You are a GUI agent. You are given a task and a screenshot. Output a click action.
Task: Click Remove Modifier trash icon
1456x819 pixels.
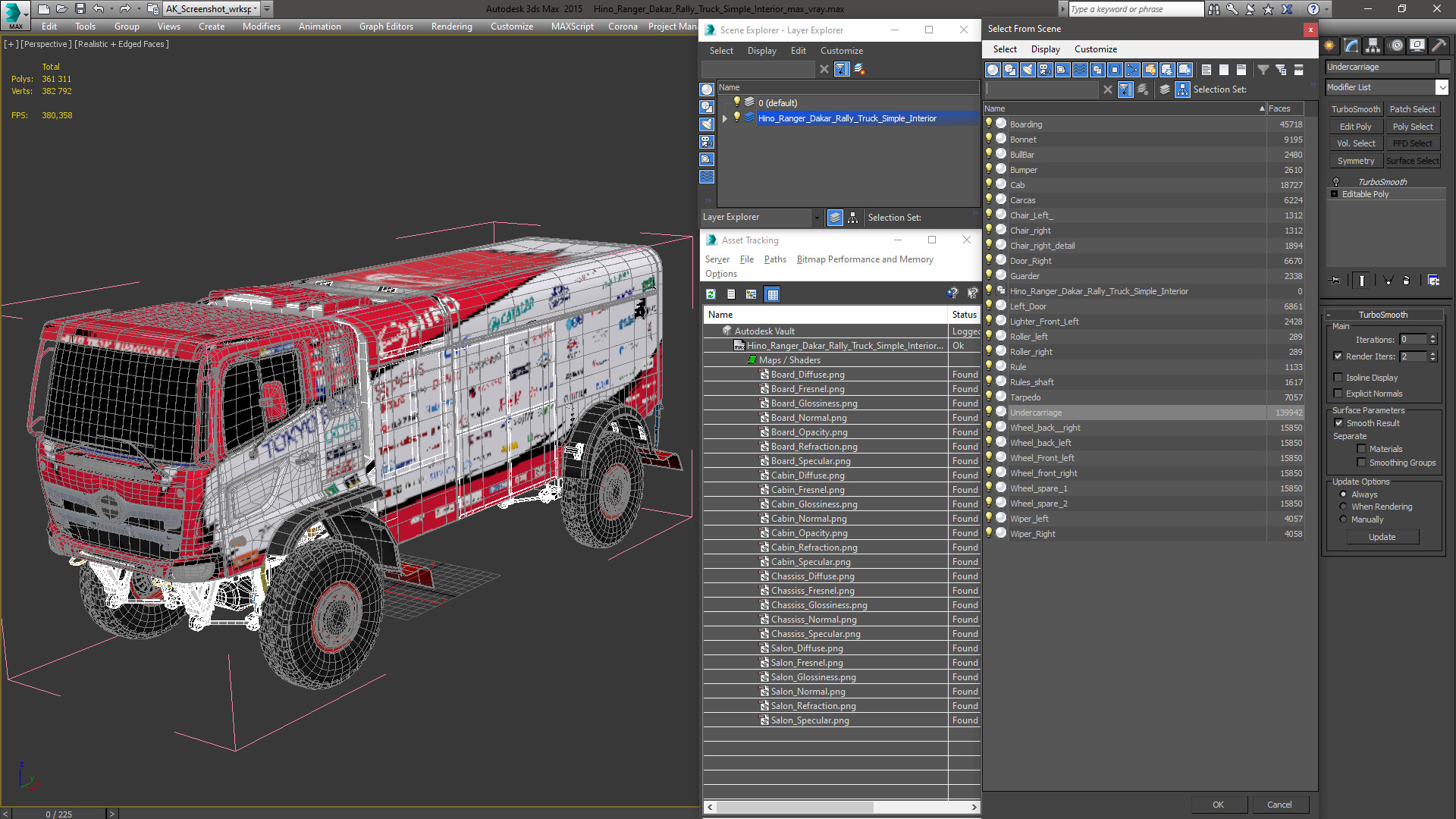pos(1406,281)
